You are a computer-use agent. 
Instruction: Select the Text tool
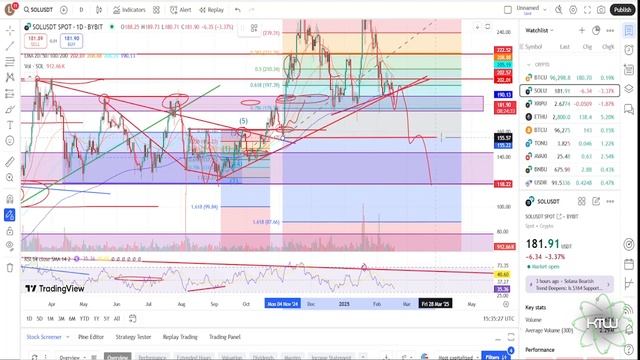[10, 125]
